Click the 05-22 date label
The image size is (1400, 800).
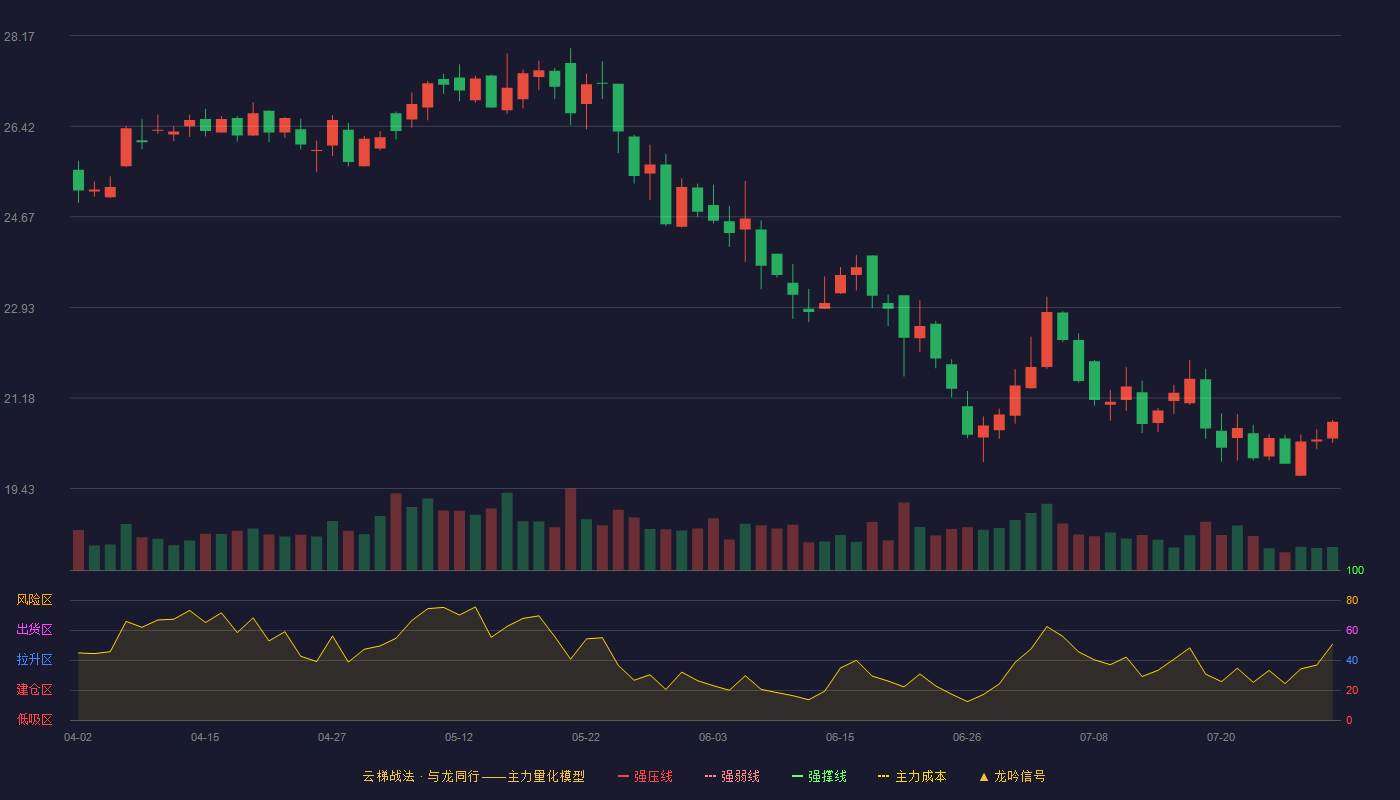pyautogui.click(x=586, y=737)
